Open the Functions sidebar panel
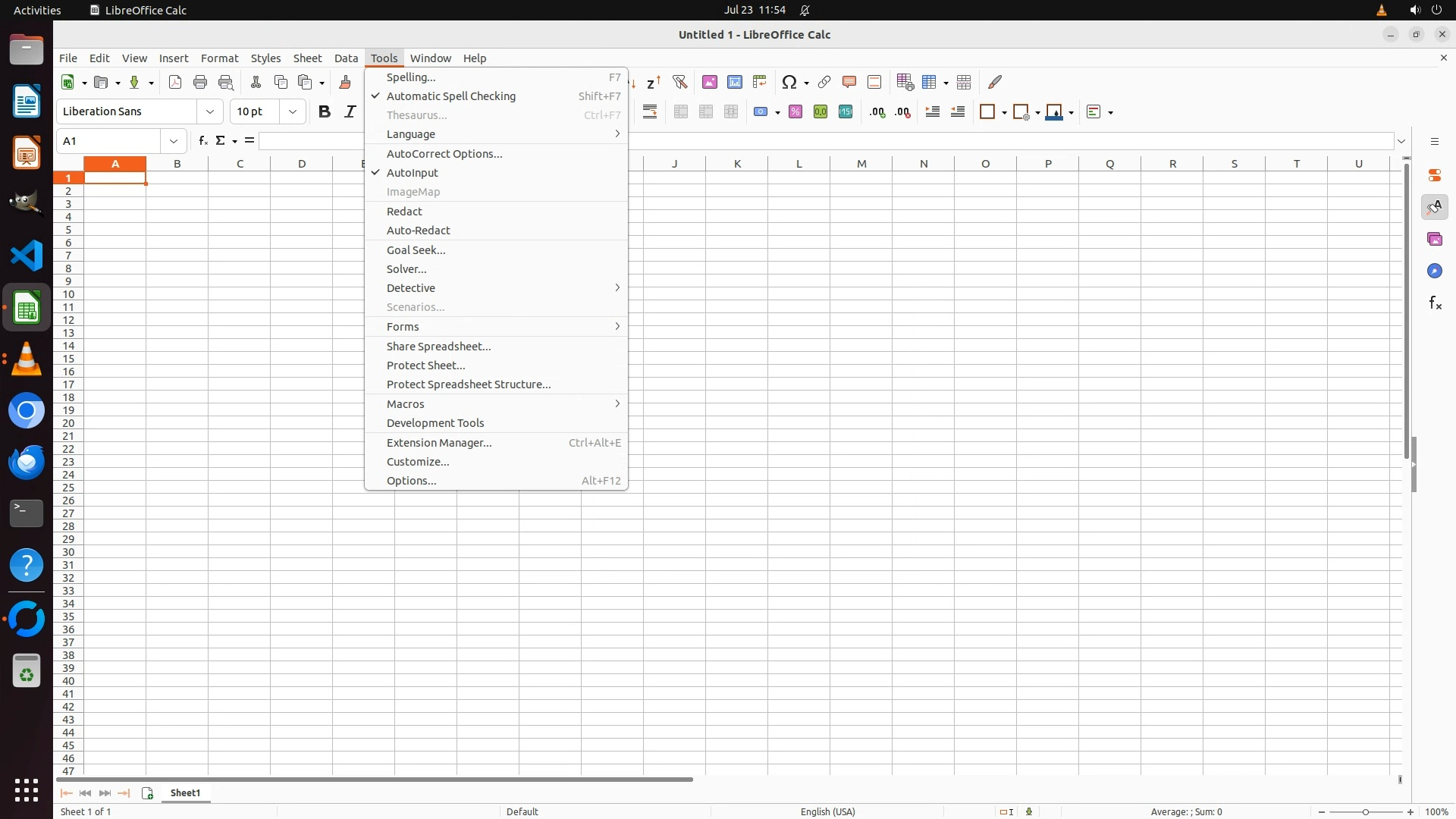Image resolution: width=1456 pixels, height=819 pixels. point(1435,303)
